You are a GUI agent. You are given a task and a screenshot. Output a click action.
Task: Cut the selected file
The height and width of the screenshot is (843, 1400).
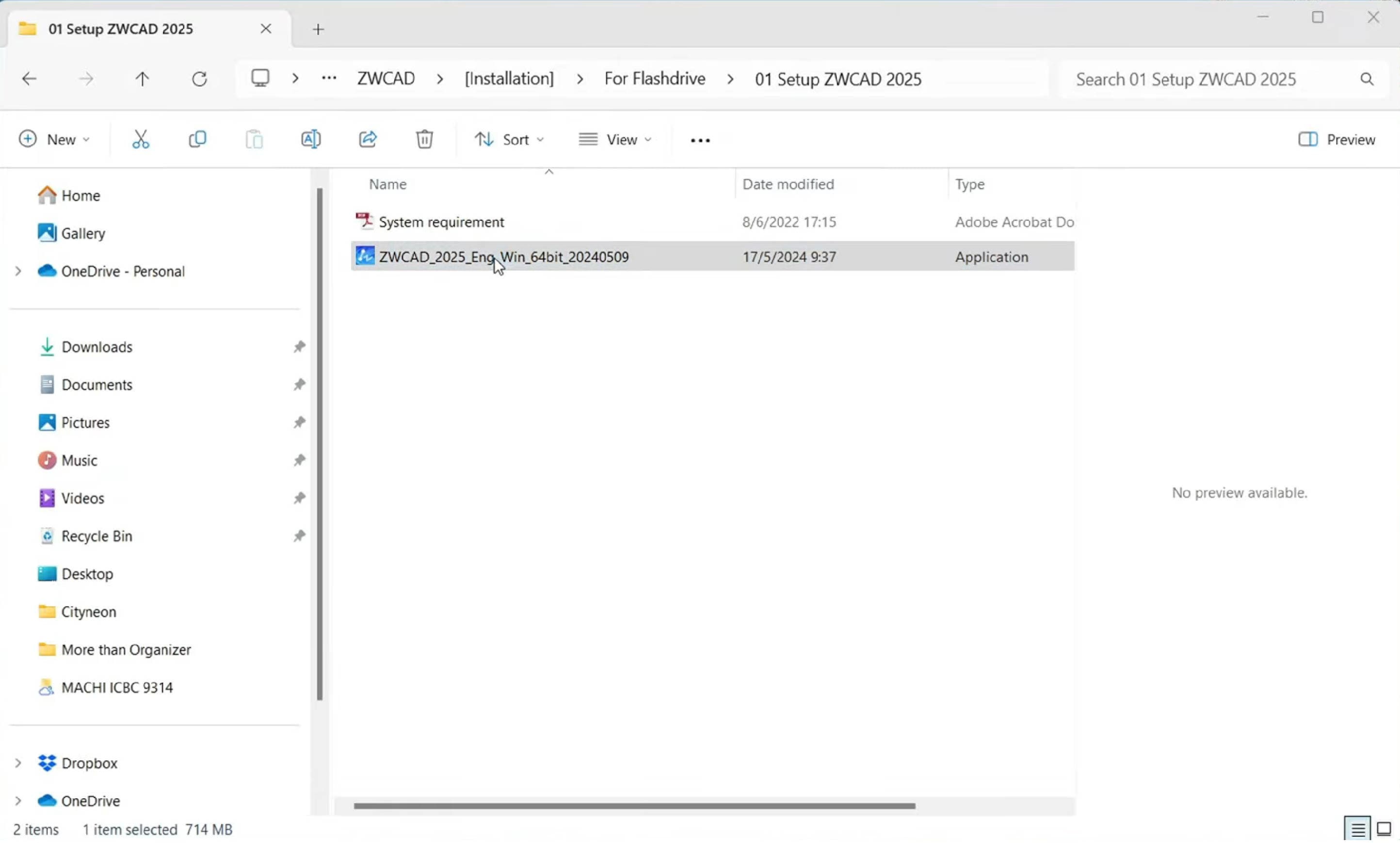click(x=140, y=139)
